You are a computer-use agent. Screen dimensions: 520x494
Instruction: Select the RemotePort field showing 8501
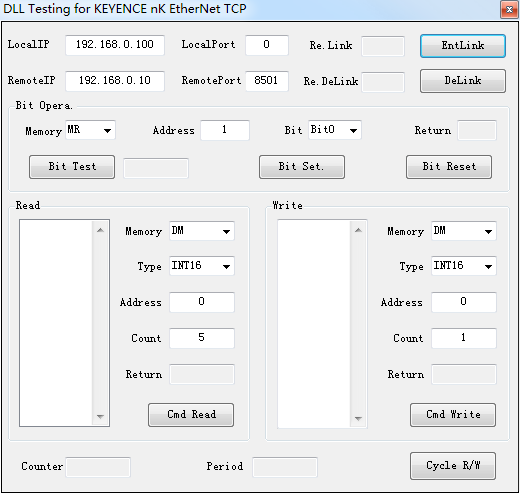(267, 81)
